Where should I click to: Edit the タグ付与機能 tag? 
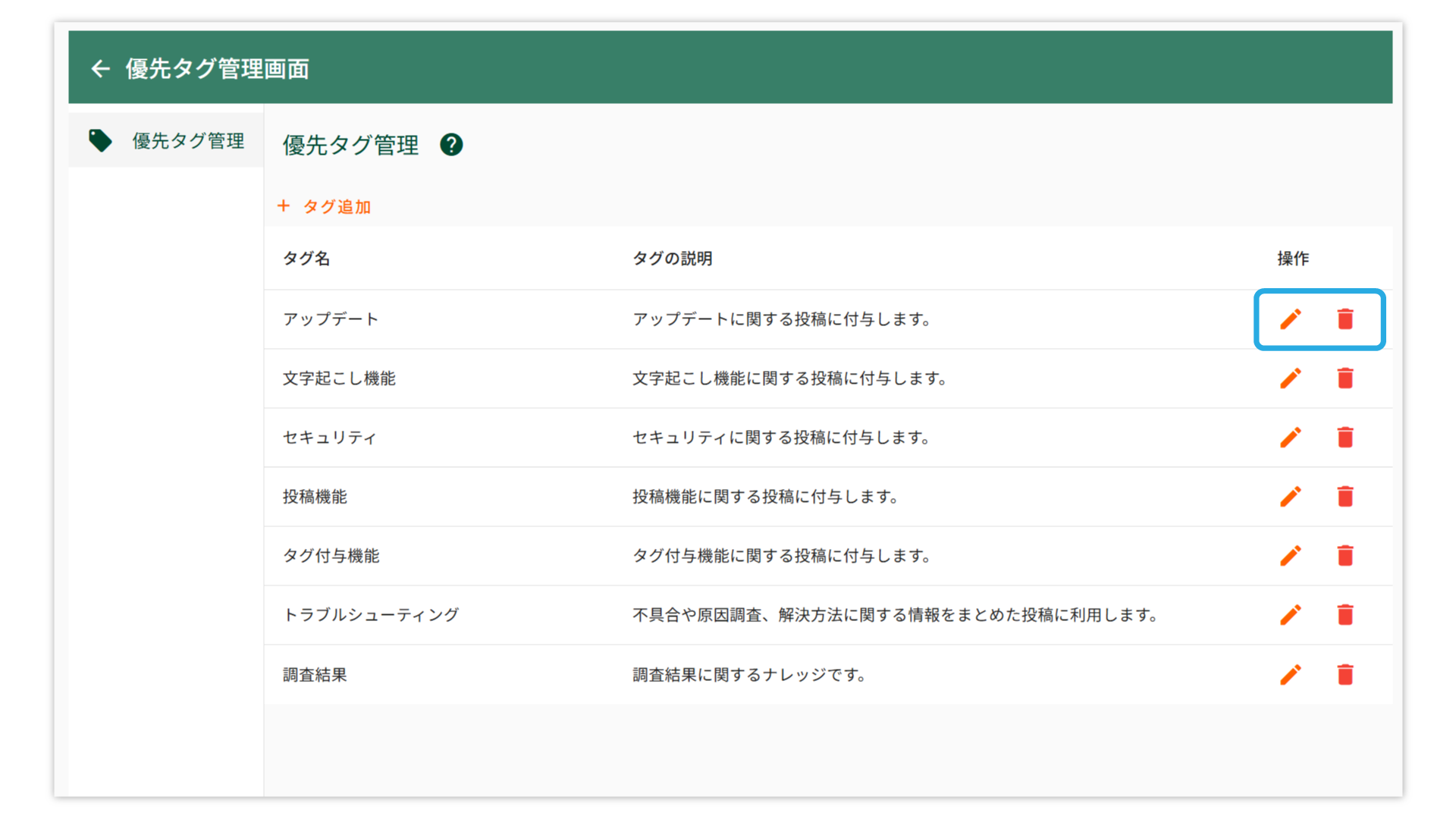1291,556
